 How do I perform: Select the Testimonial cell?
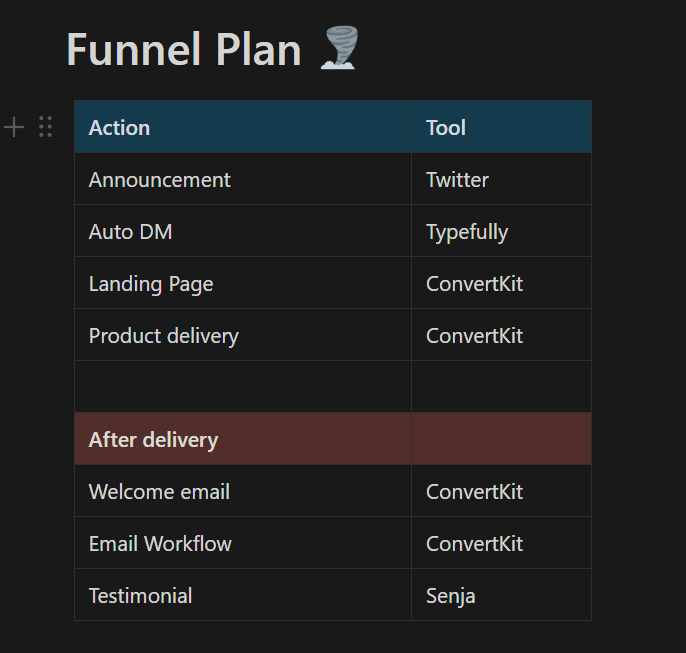click(243, 595)
